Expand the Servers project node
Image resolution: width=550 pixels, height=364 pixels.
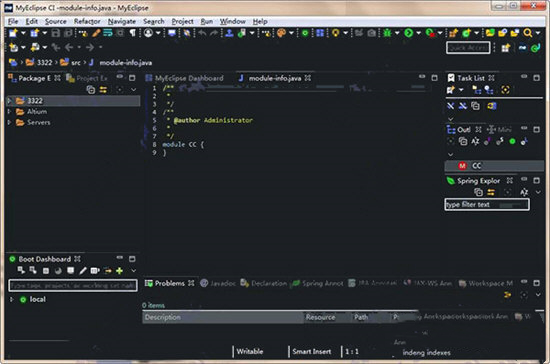pyautogui.click(x=9, y=122)
